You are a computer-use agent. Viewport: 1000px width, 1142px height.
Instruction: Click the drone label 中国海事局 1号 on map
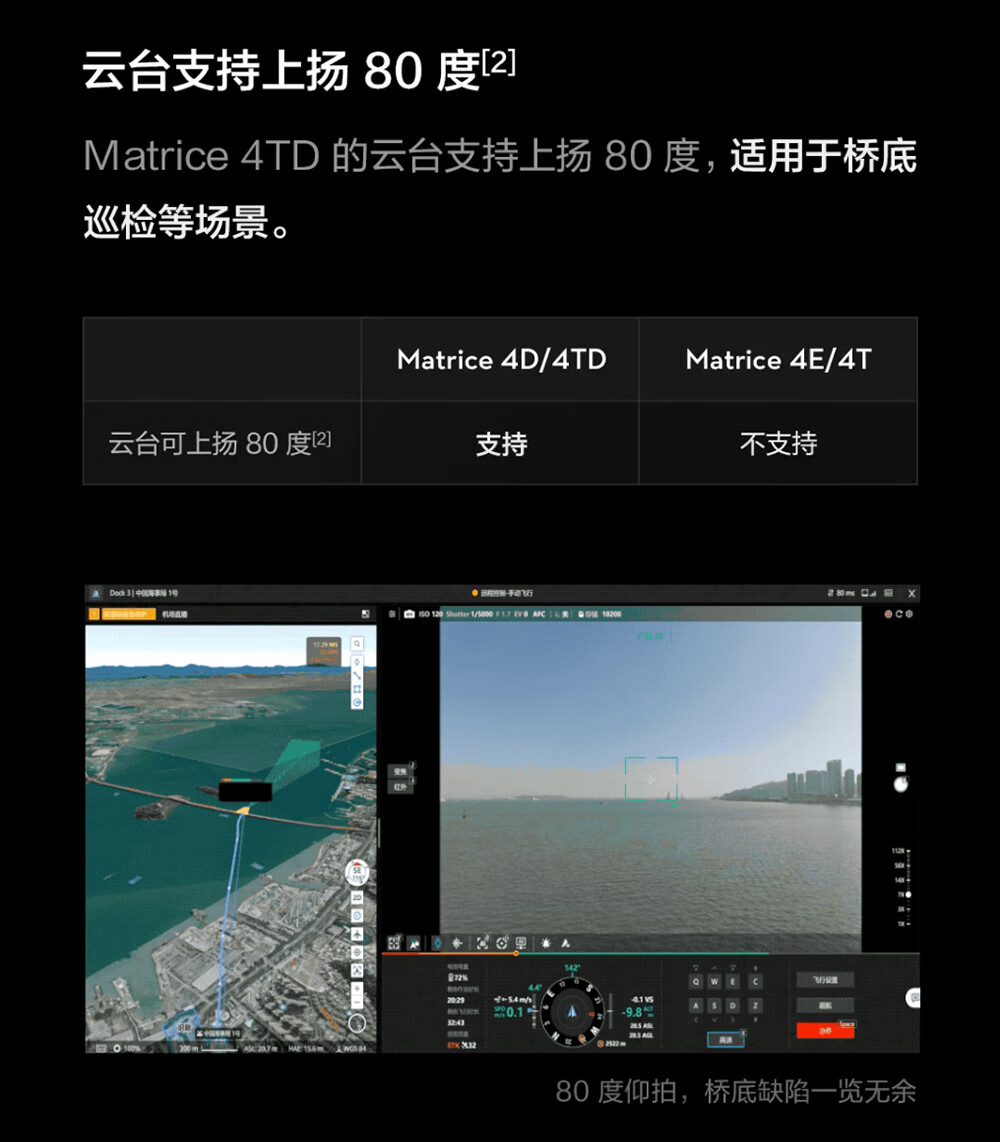216,1033
